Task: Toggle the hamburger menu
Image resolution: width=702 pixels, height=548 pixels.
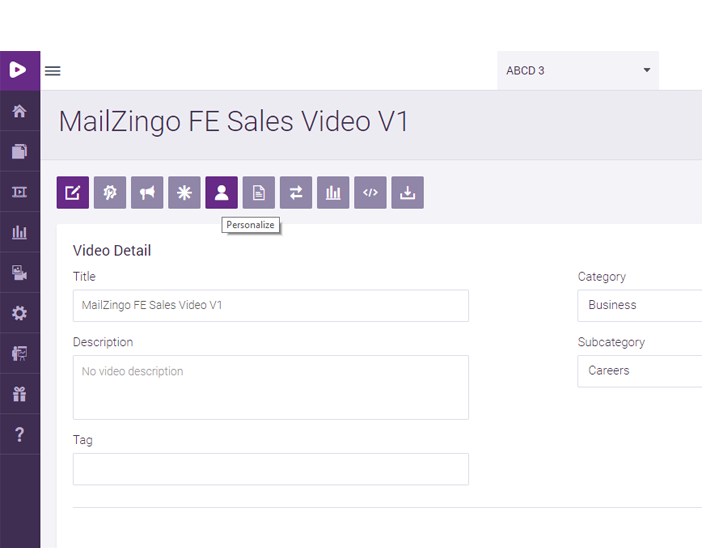Action: (x=53, y=71)
